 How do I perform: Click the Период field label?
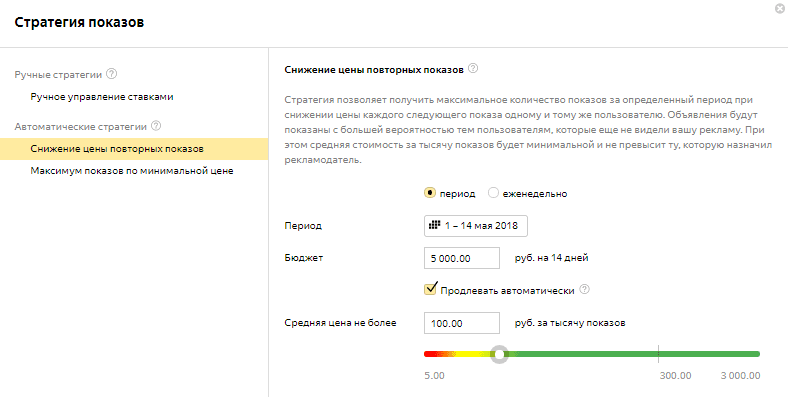pos(303,226)
